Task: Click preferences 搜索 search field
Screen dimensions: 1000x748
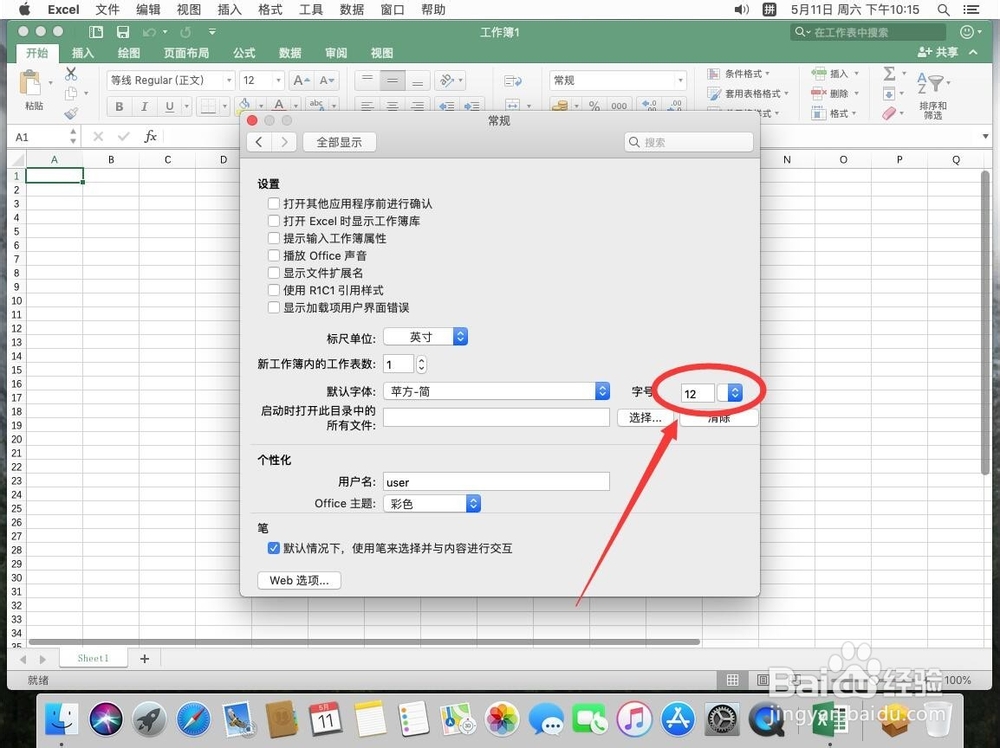Action: tap(689, 142)
